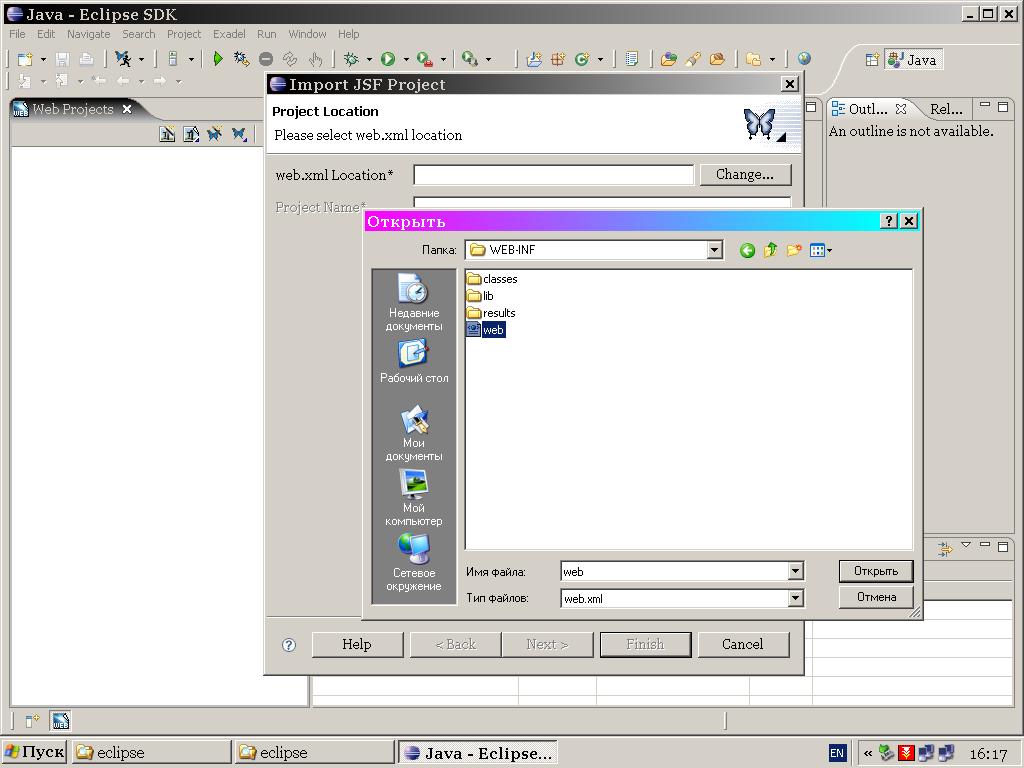
Task: Go back with green arrow icon
Action: (747, 250)
